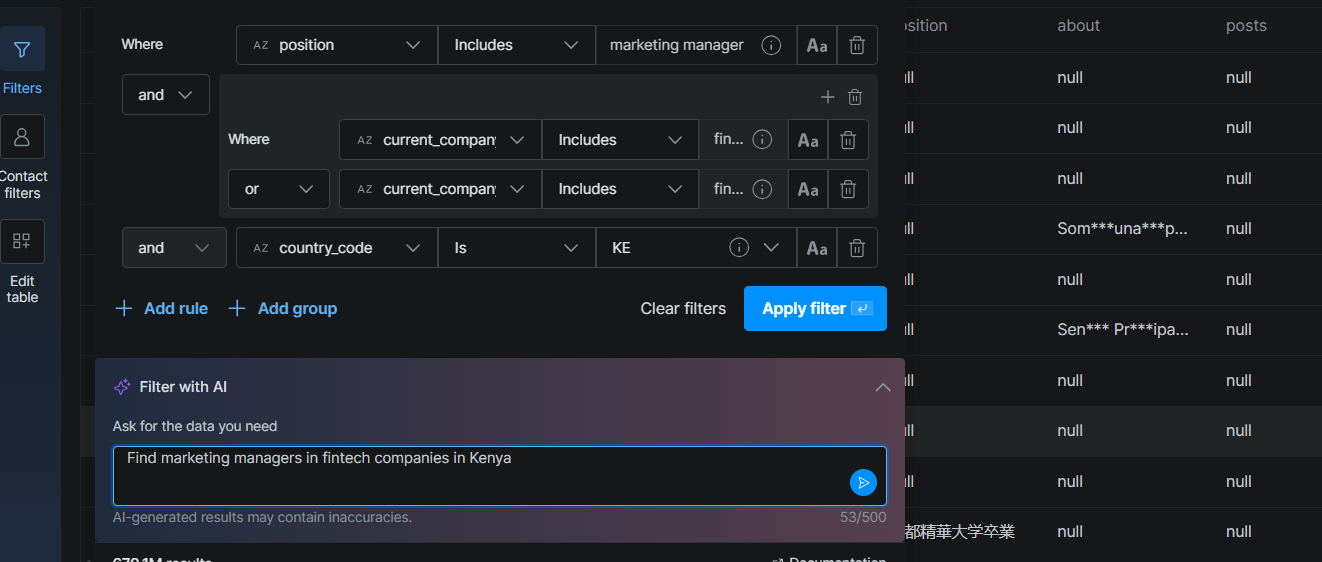
Task: Delete the 'or' current_company rule
Action: coord(848,189)
